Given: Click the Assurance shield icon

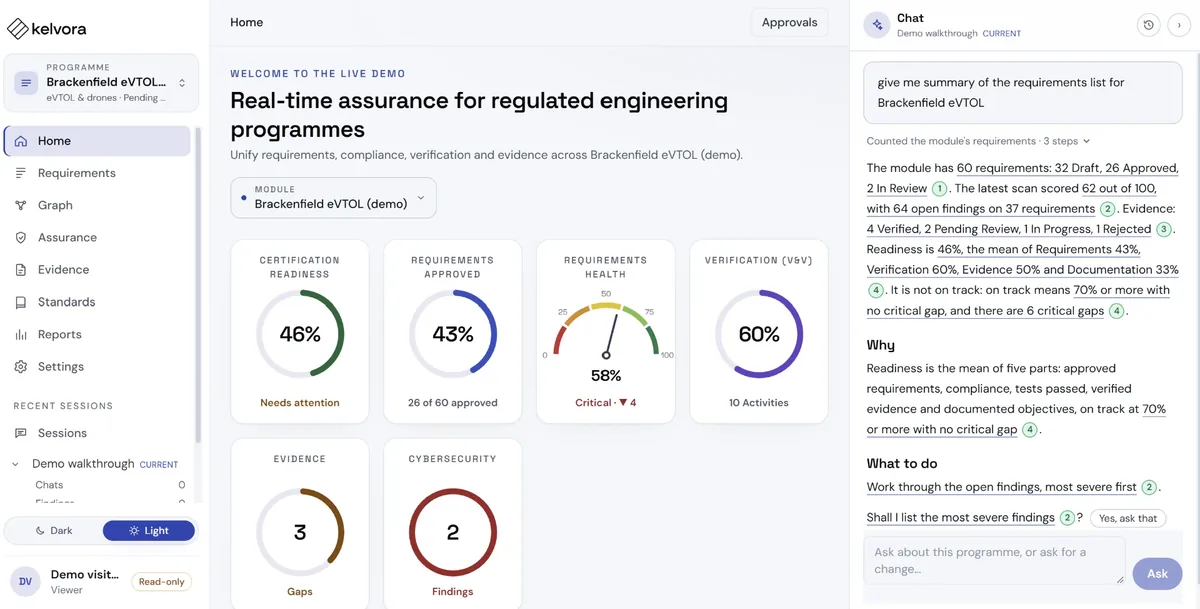Looking at the screenshot, I should (21, 237).
